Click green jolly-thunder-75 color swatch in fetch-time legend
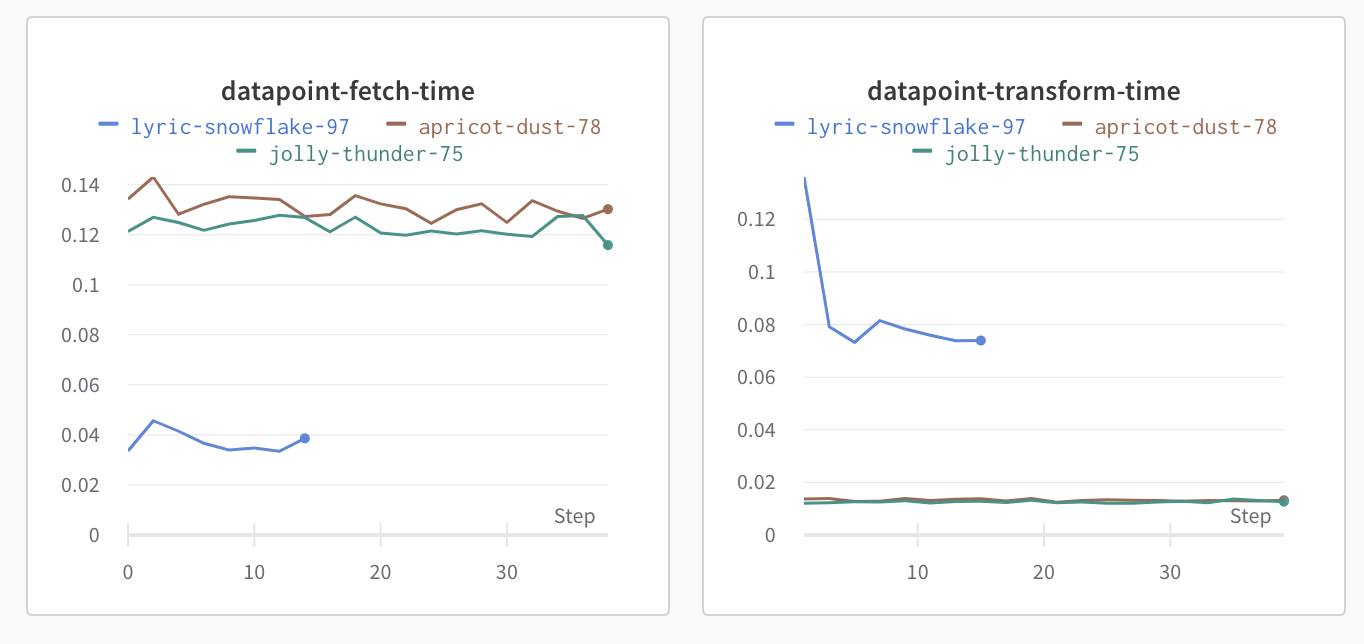The width and height of the screenshot is (1364, 644). (247, 152)
